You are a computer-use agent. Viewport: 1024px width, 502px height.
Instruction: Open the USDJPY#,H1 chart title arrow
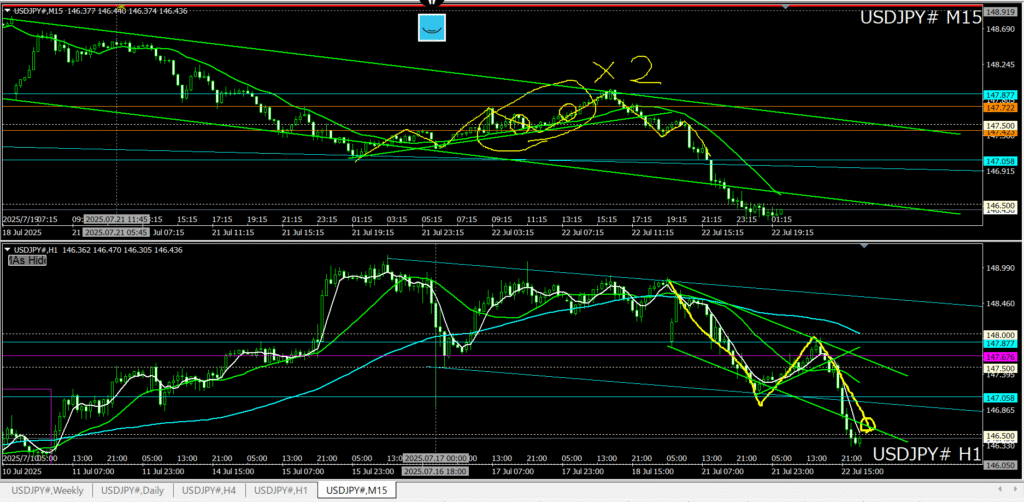(x=7, y=249)
